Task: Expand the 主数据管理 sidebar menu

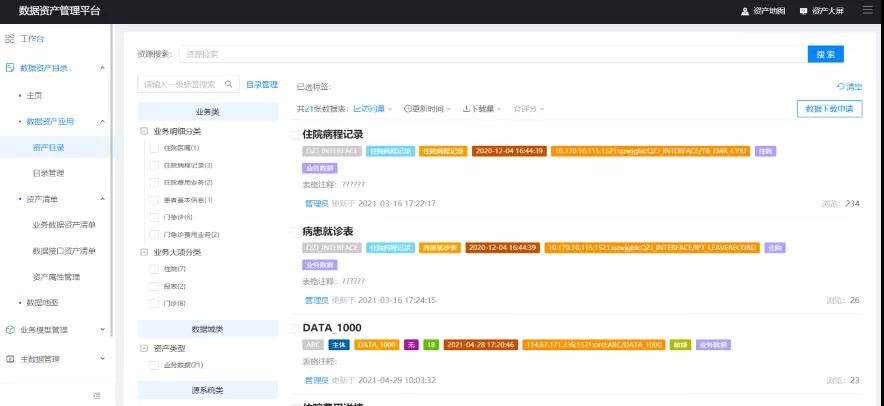Action: (102, 358)
